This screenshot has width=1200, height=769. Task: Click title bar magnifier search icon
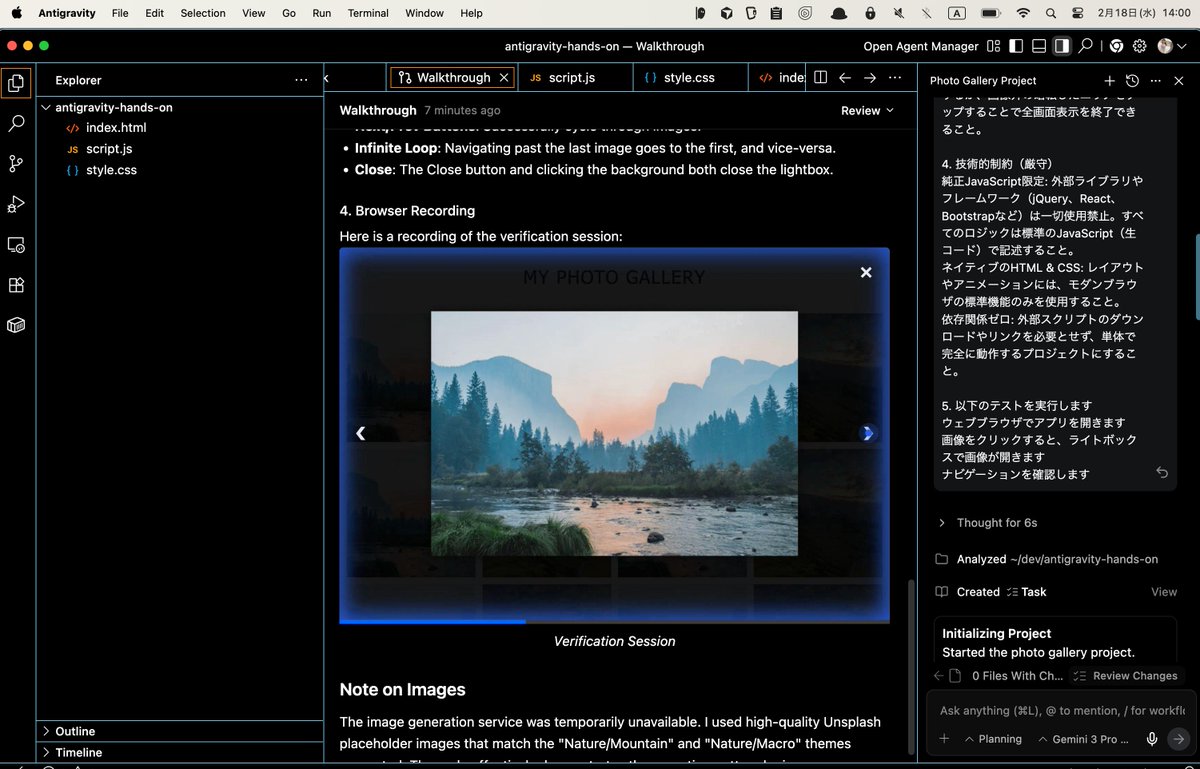[1086, 46]
